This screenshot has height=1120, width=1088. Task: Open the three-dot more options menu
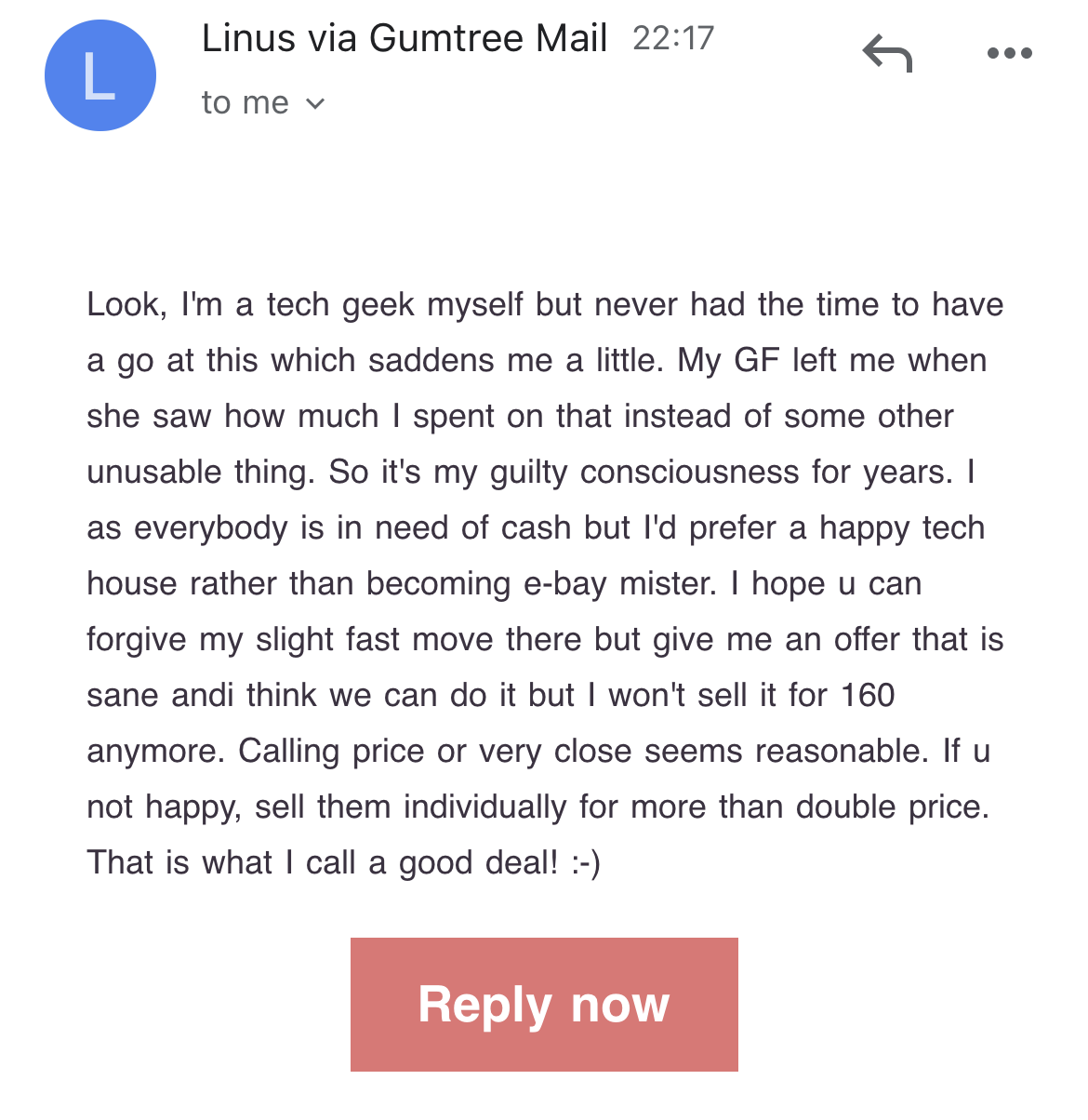pyautogui.click(x=1009, y=54)
